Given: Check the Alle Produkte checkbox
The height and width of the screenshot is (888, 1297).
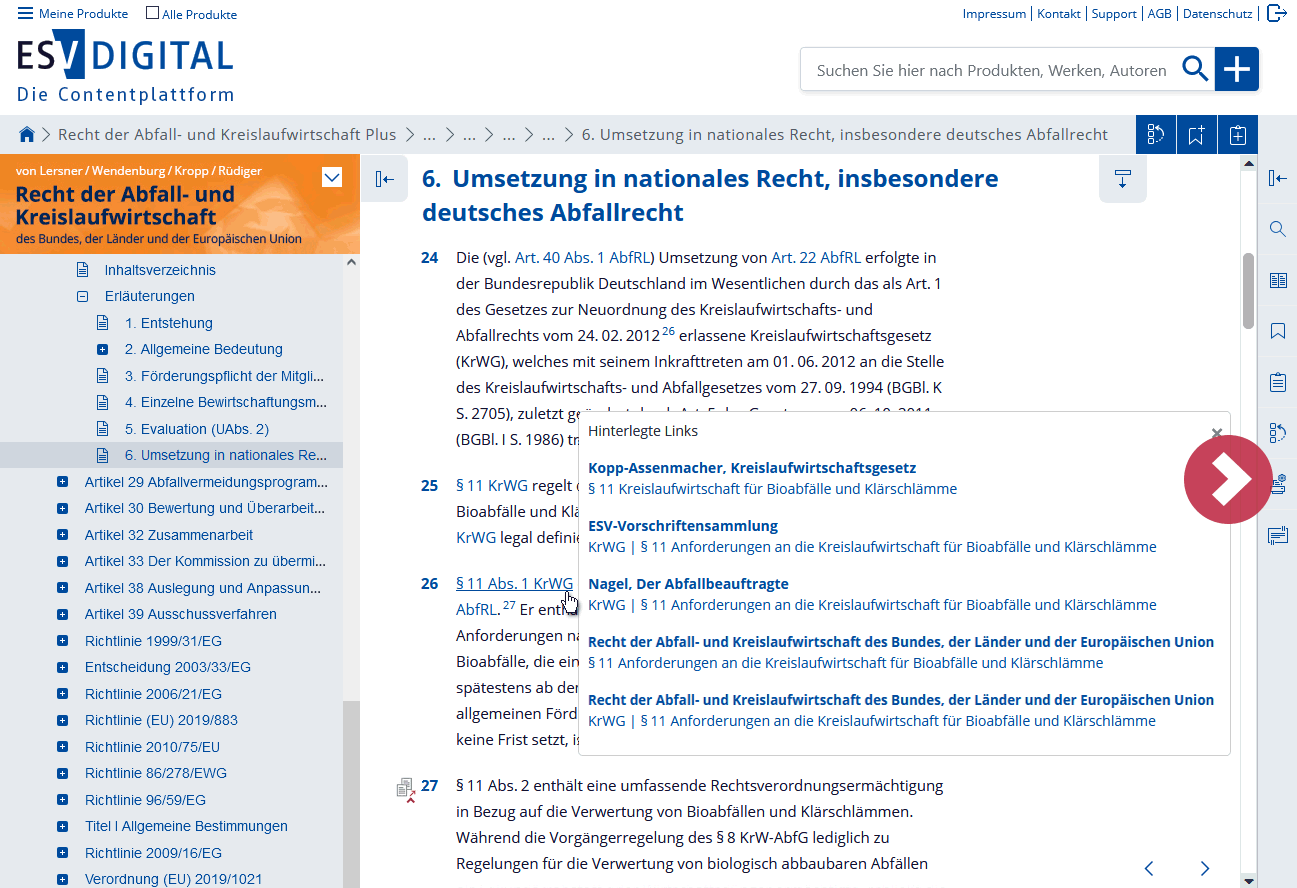Looking at the screenshot, I should tap(152, 13).
